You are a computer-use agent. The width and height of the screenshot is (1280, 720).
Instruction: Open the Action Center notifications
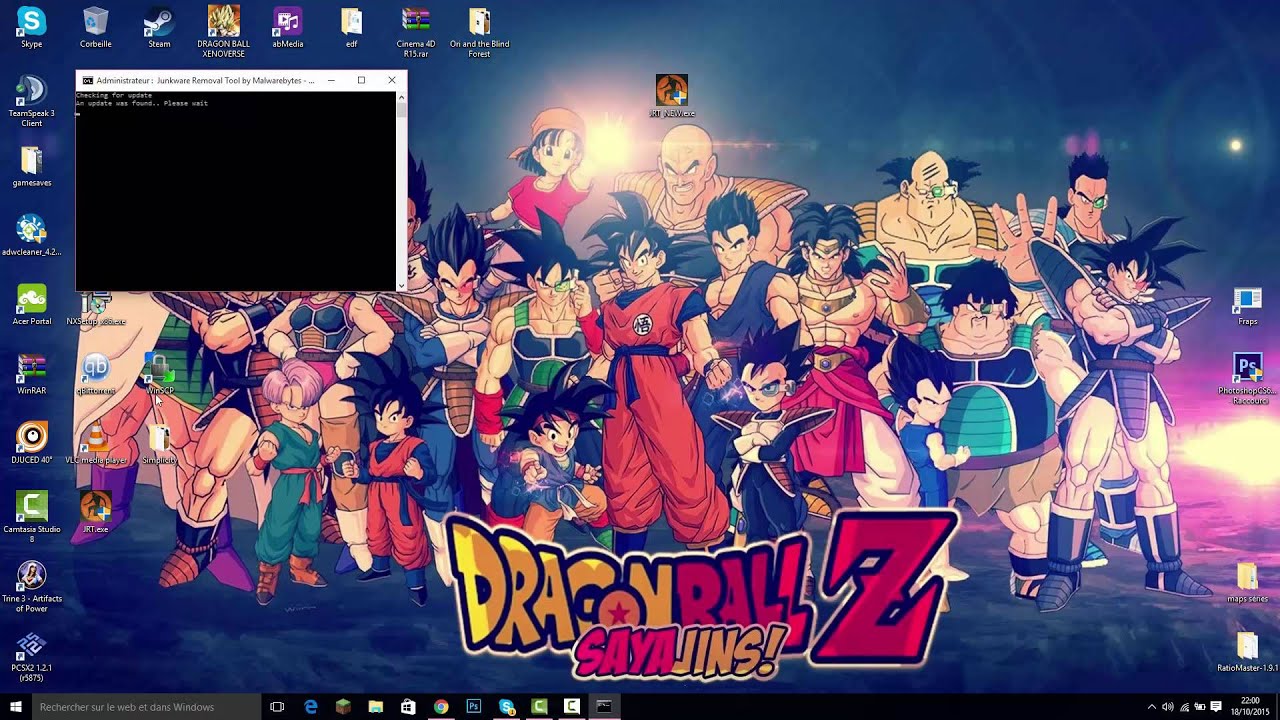pyautogui.click(x=1216, y=706)
